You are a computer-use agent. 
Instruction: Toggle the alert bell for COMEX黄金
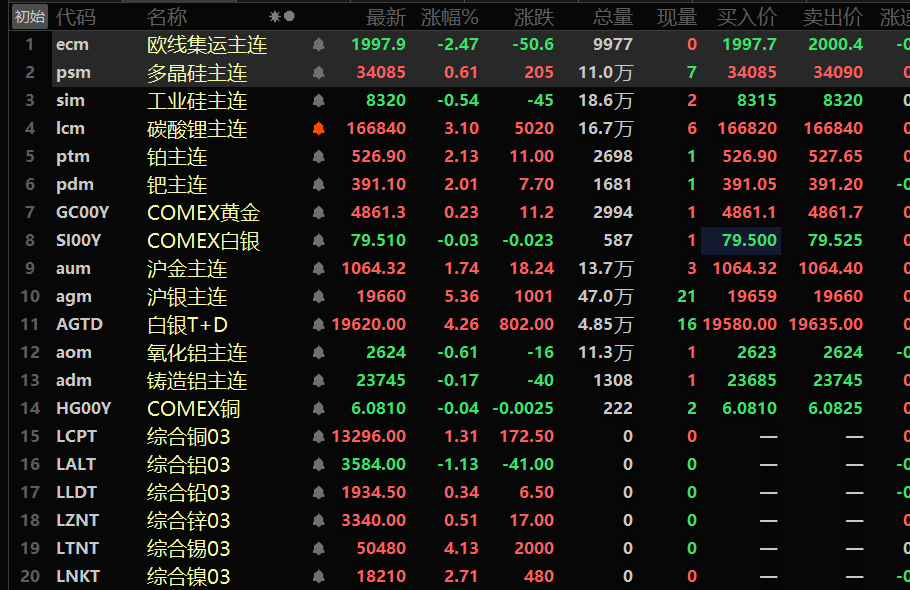click(319, 213)
